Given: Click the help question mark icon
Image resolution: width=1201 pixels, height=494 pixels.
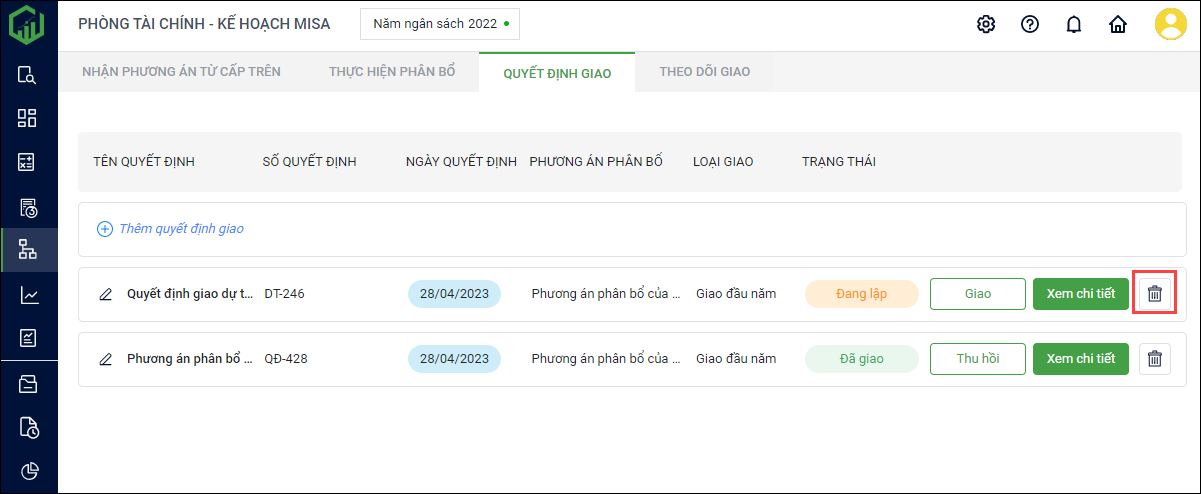Looking at the screenshot, I should [1030, 24].
